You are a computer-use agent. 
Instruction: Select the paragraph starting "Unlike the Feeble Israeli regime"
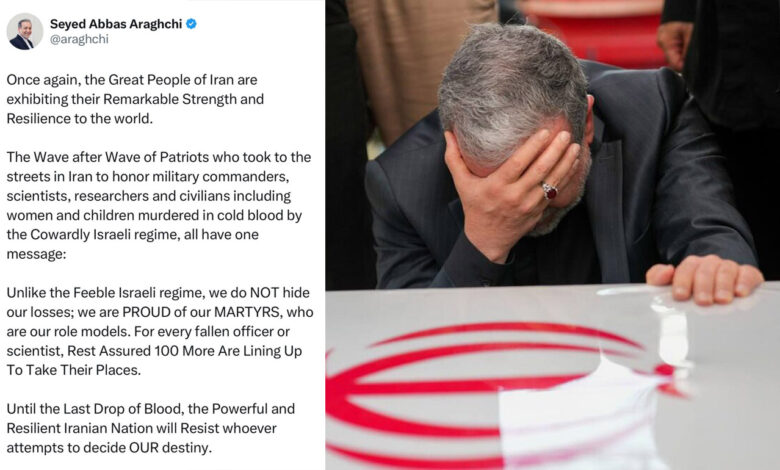(160, 331)
